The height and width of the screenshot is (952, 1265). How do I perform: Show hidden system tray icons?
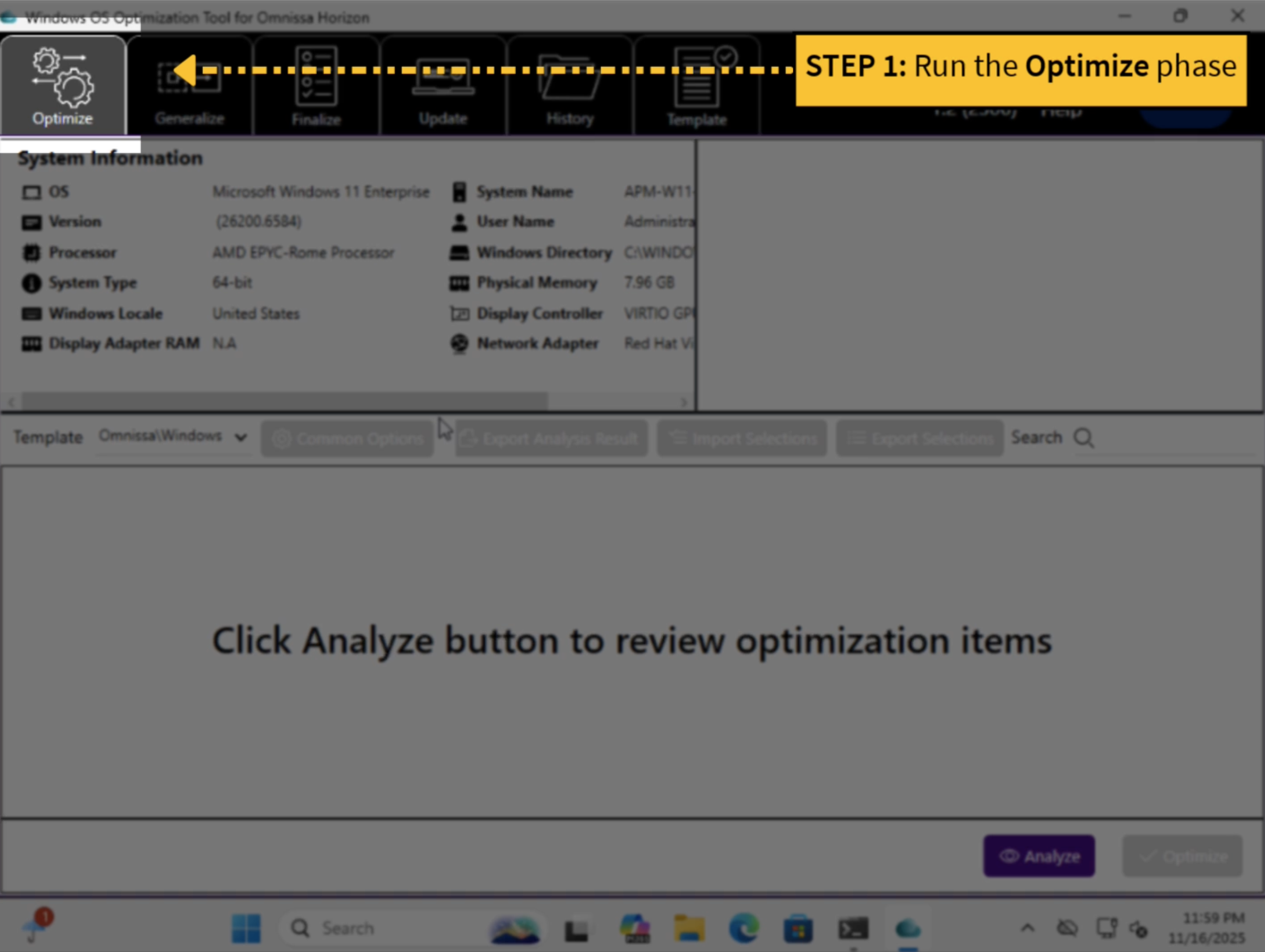pyautogui.click(x=1028, y=928)
